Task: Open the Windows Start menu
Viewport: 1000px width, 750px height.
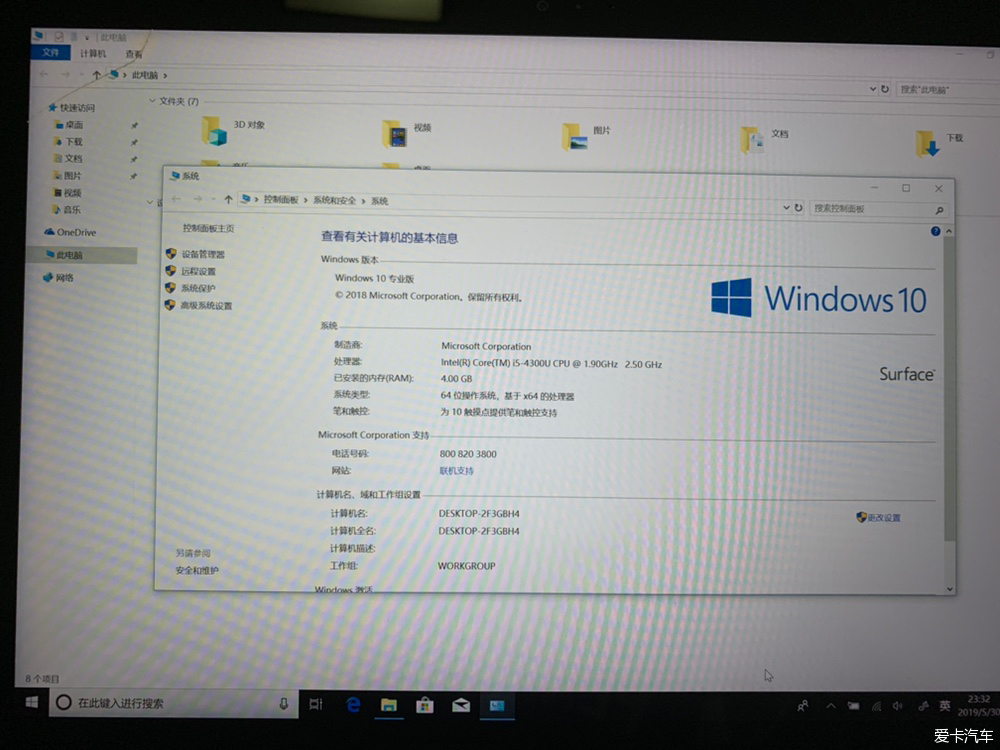Action: [32, 702]
